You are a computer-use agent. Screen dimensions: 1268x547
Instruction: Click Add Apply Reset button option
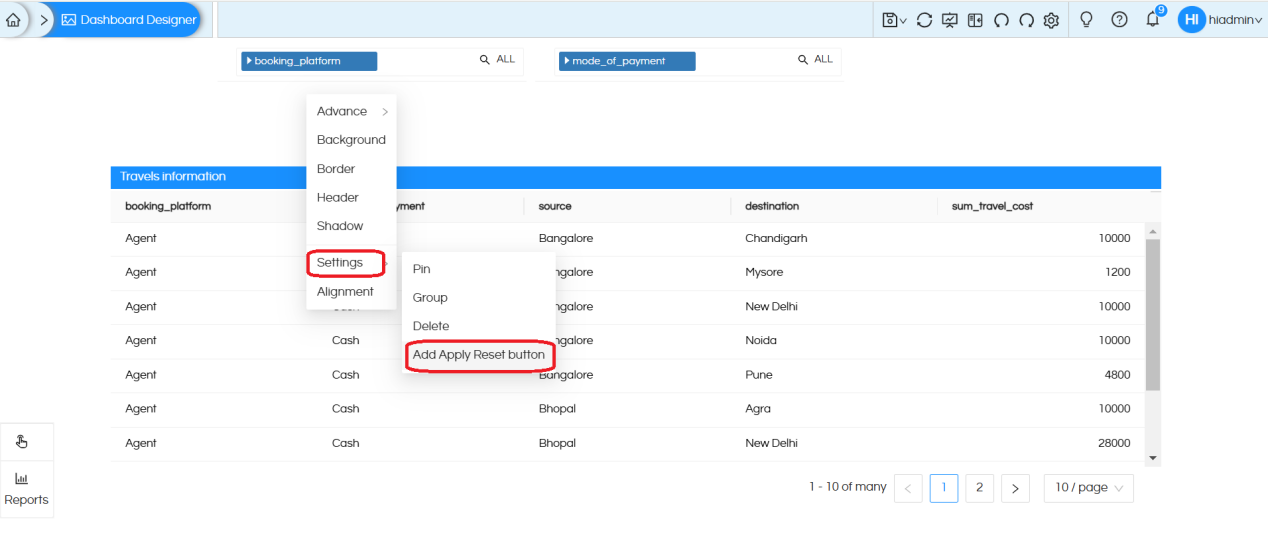pos(479,355)
